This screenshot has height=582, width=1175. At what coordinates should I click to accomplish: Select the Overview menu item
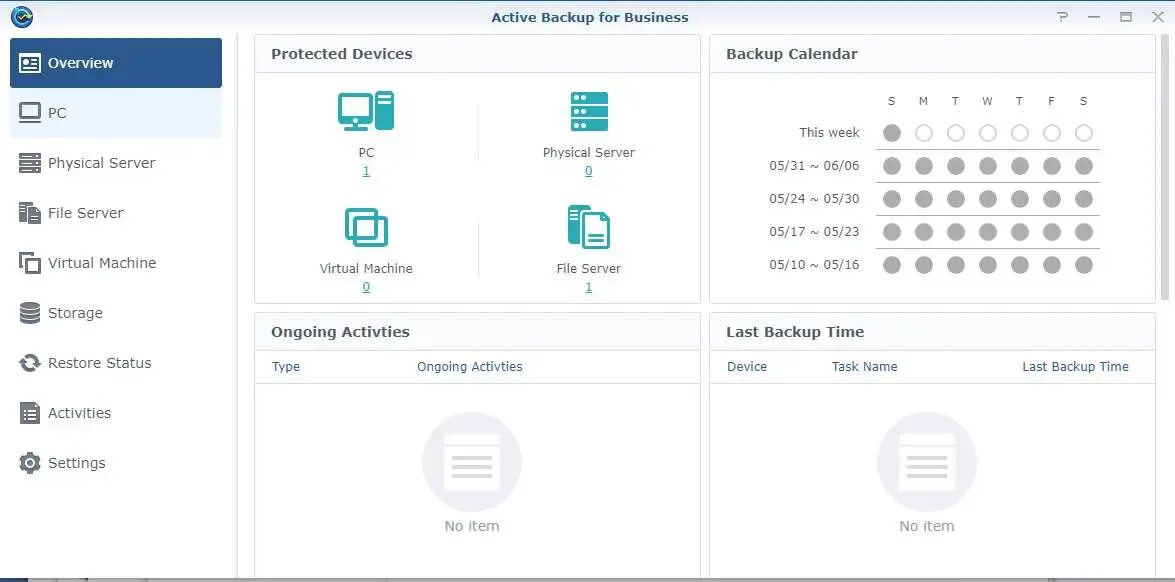point(116,63)
